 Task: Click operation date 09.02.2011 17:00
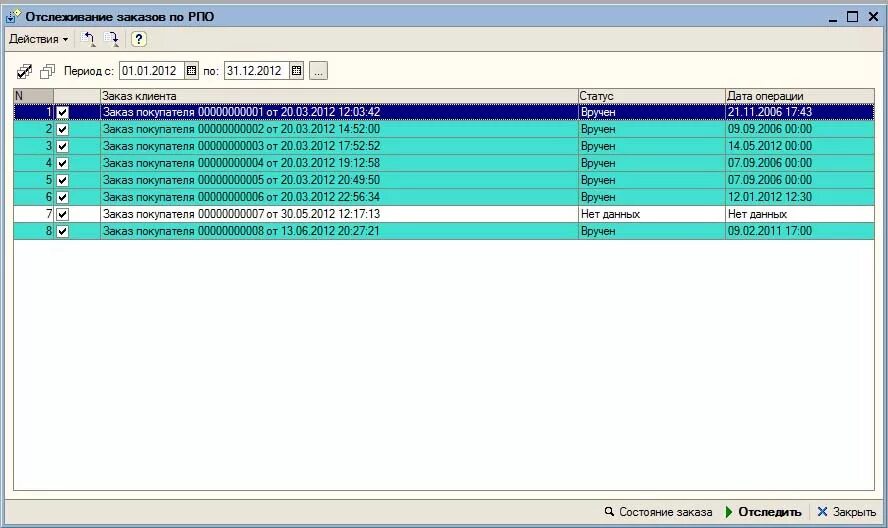pyautogui.click(x=800, y=231)
